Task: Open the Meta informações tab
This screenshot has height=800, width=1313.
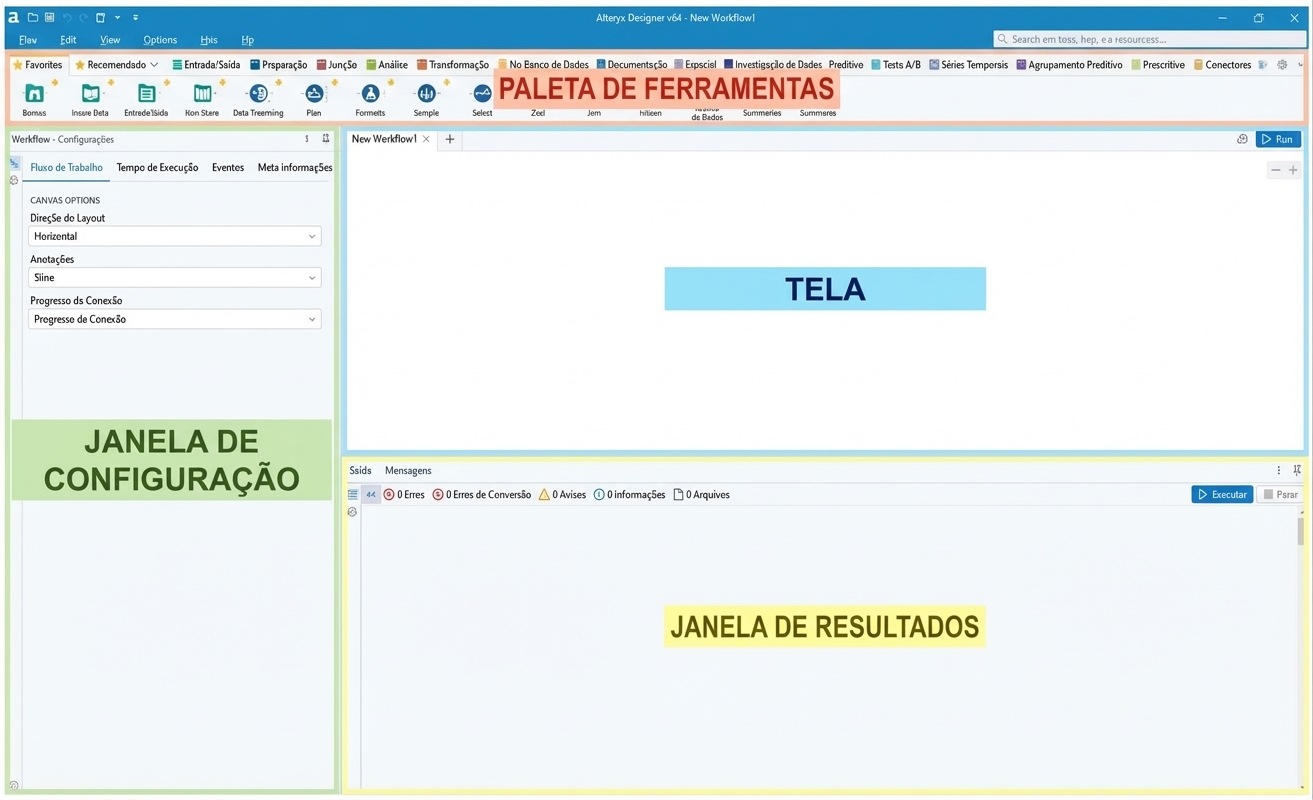Action: tap(295, 167)
